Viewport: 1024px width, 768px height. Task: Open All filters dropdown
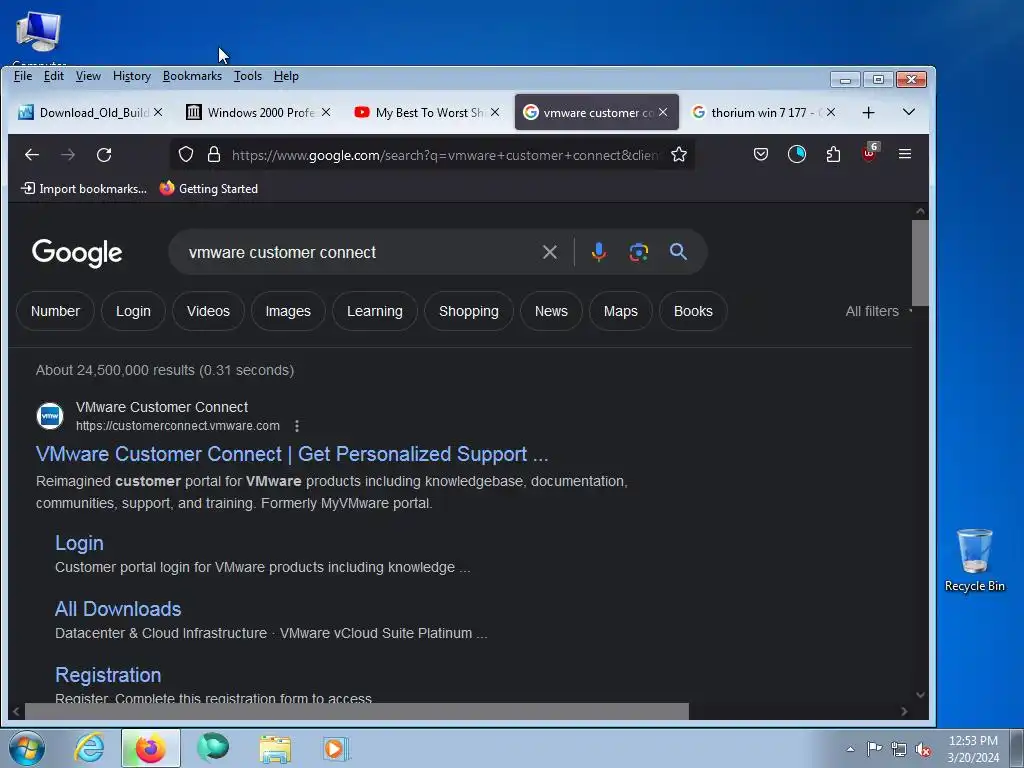(878, 312)
